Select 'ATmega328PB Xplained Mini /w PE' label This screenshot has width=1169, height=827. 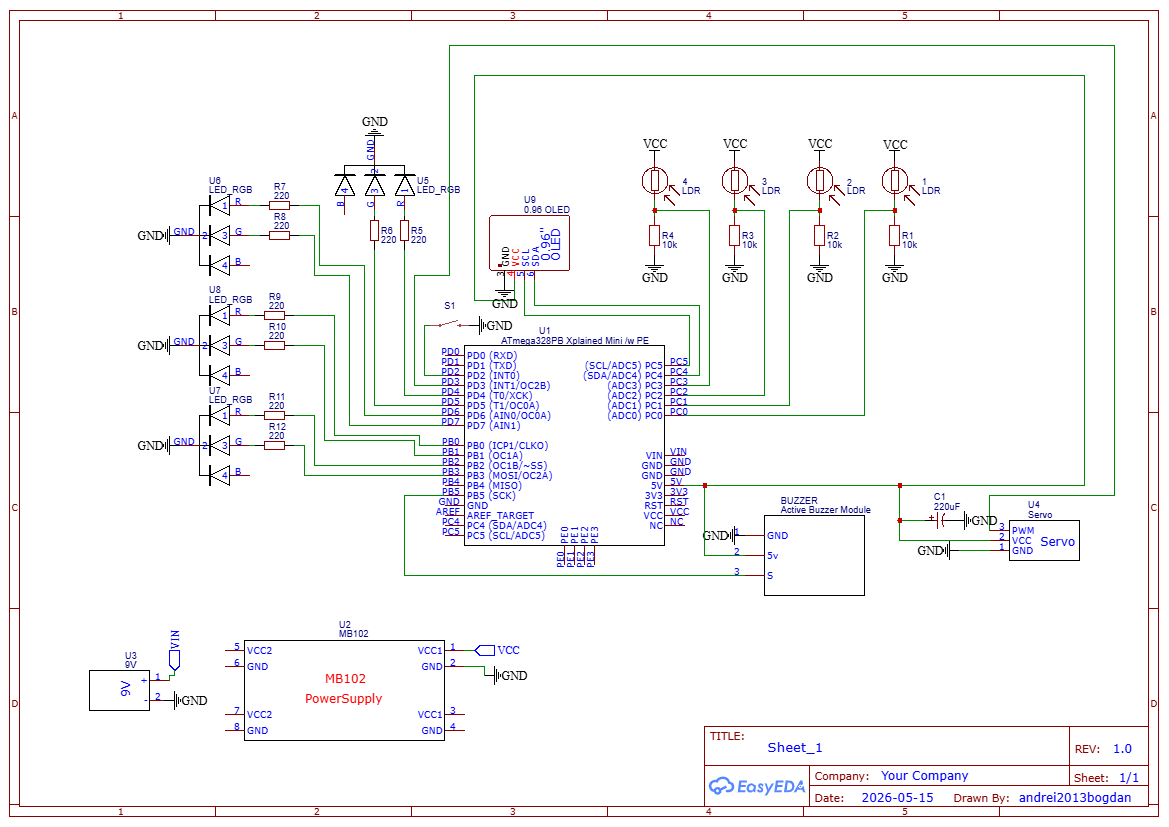coord(574,341)
